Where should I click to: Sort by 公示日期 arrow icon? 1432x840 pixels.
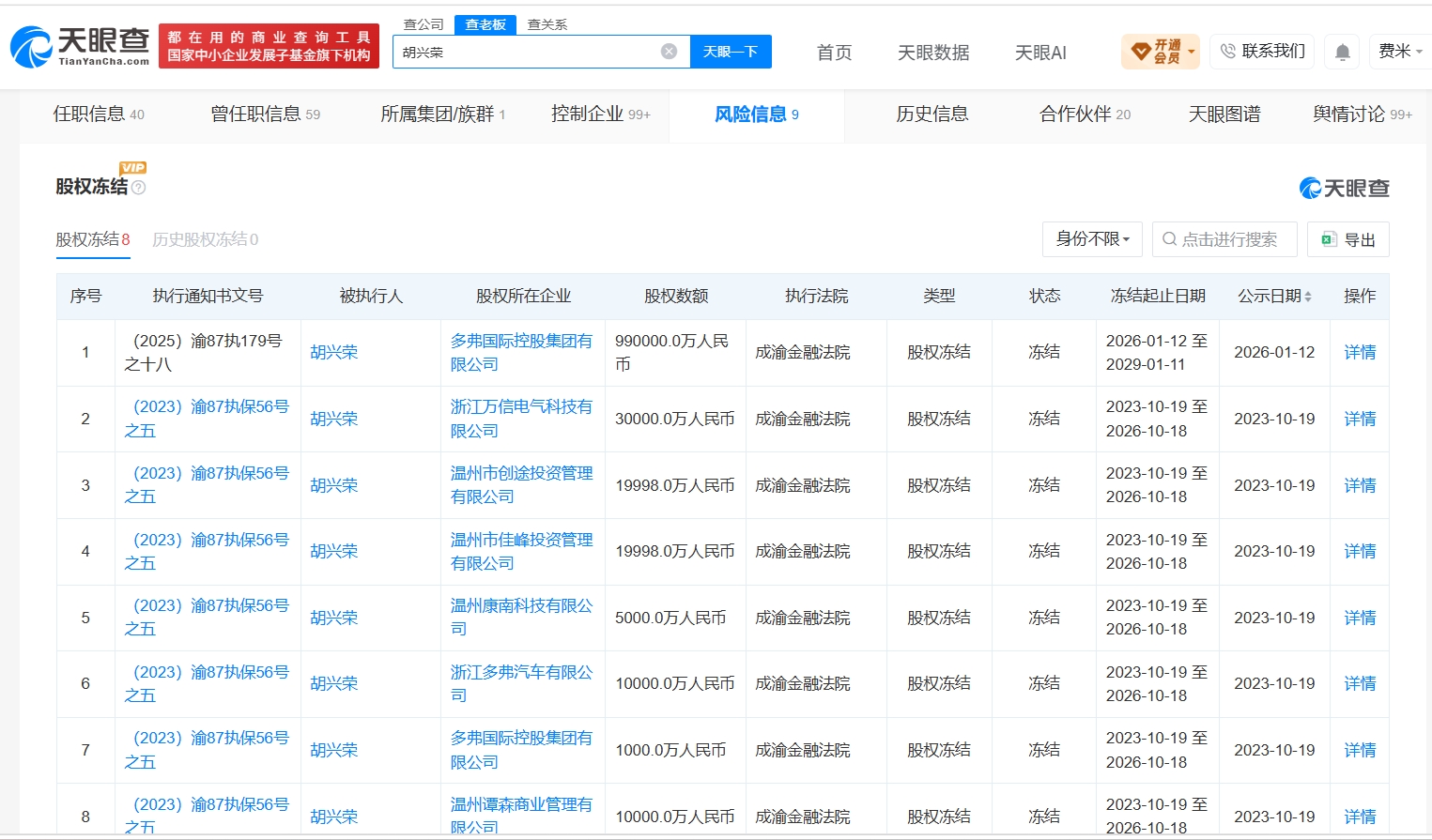tap(1308, 297)
